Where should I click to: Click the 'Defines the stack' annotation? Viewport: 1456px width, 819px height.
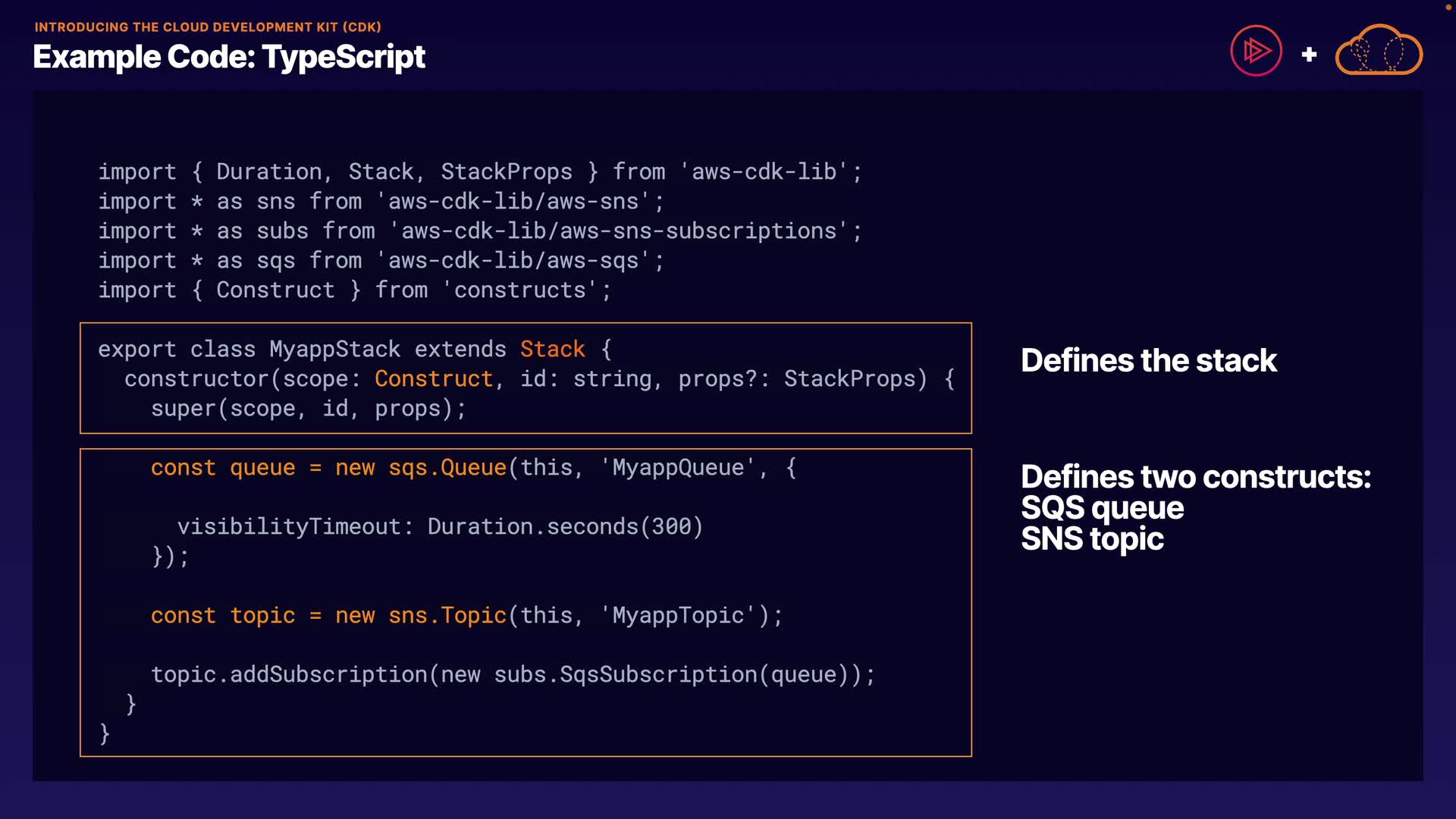point(1148,361)
